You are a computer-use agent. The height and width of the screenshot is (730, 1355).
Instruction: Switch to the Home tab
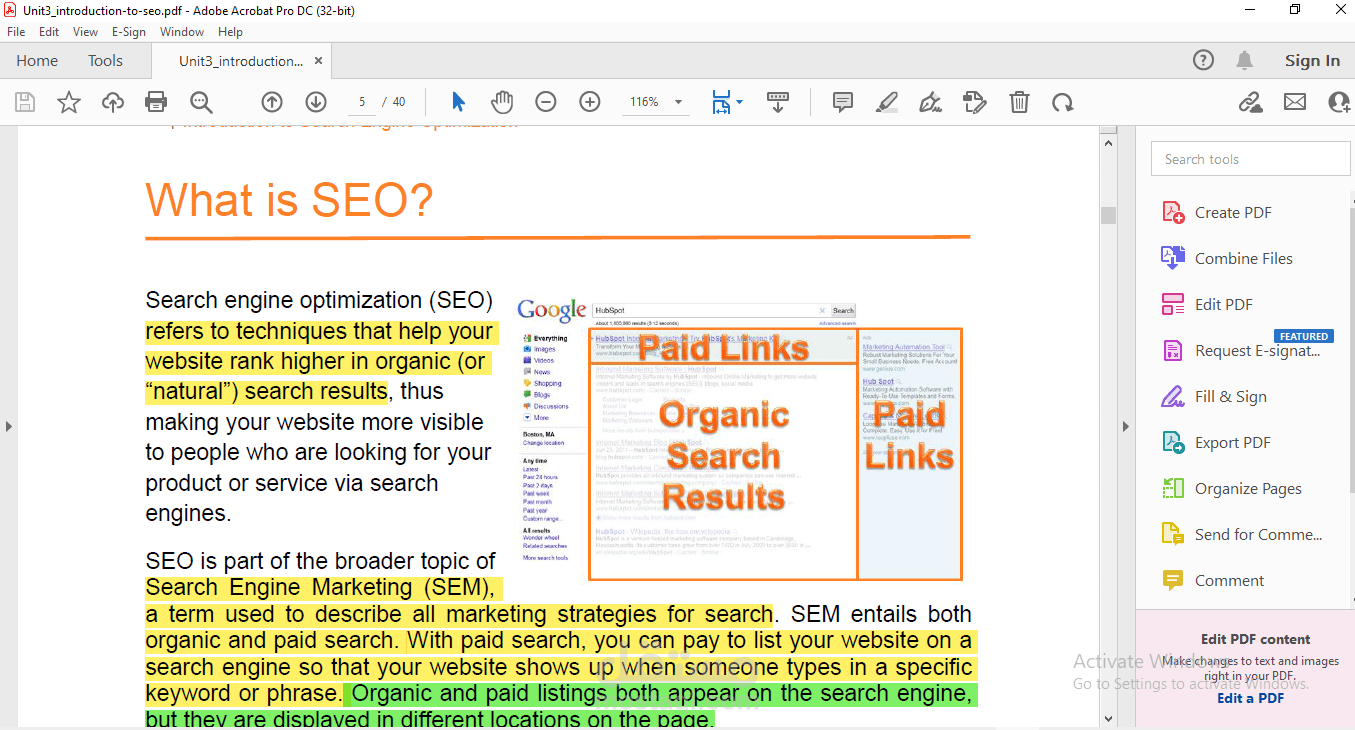click(x=37, y=61)
